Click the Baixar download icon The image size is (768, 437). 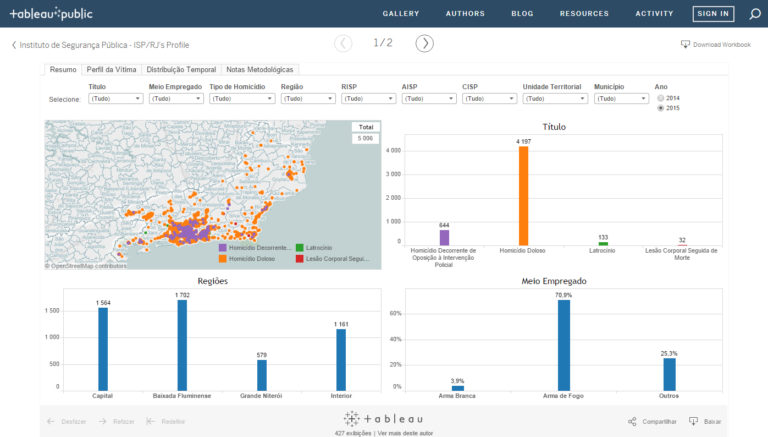[694, 421]
